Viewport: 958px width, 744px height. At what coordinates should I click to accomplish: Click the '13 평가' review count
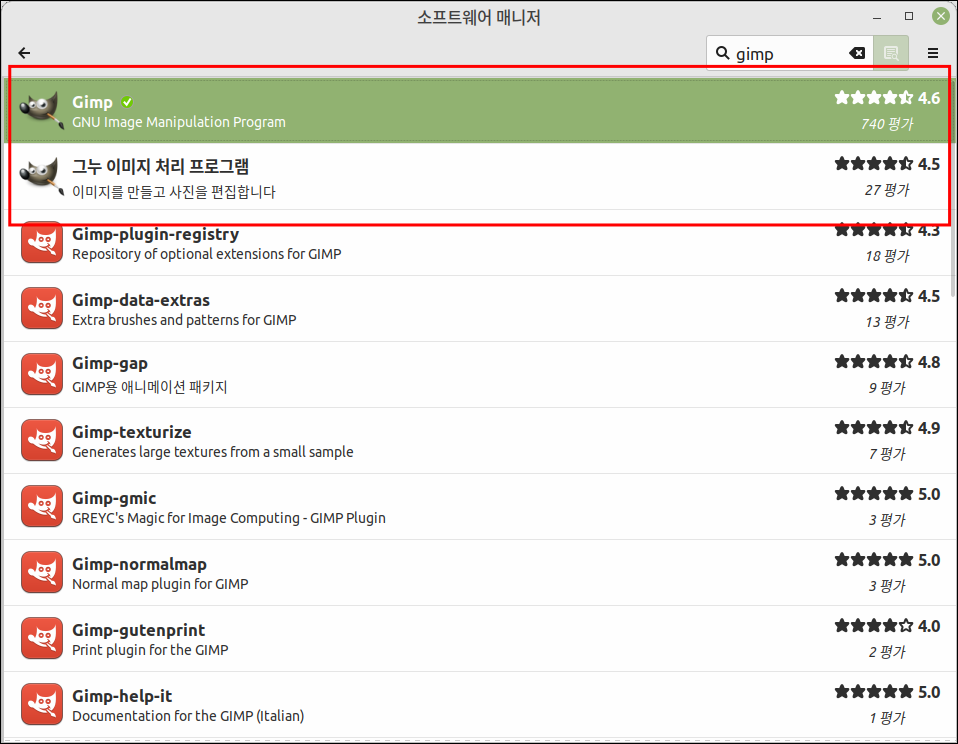pyautogui.click(x=887, y=322)
